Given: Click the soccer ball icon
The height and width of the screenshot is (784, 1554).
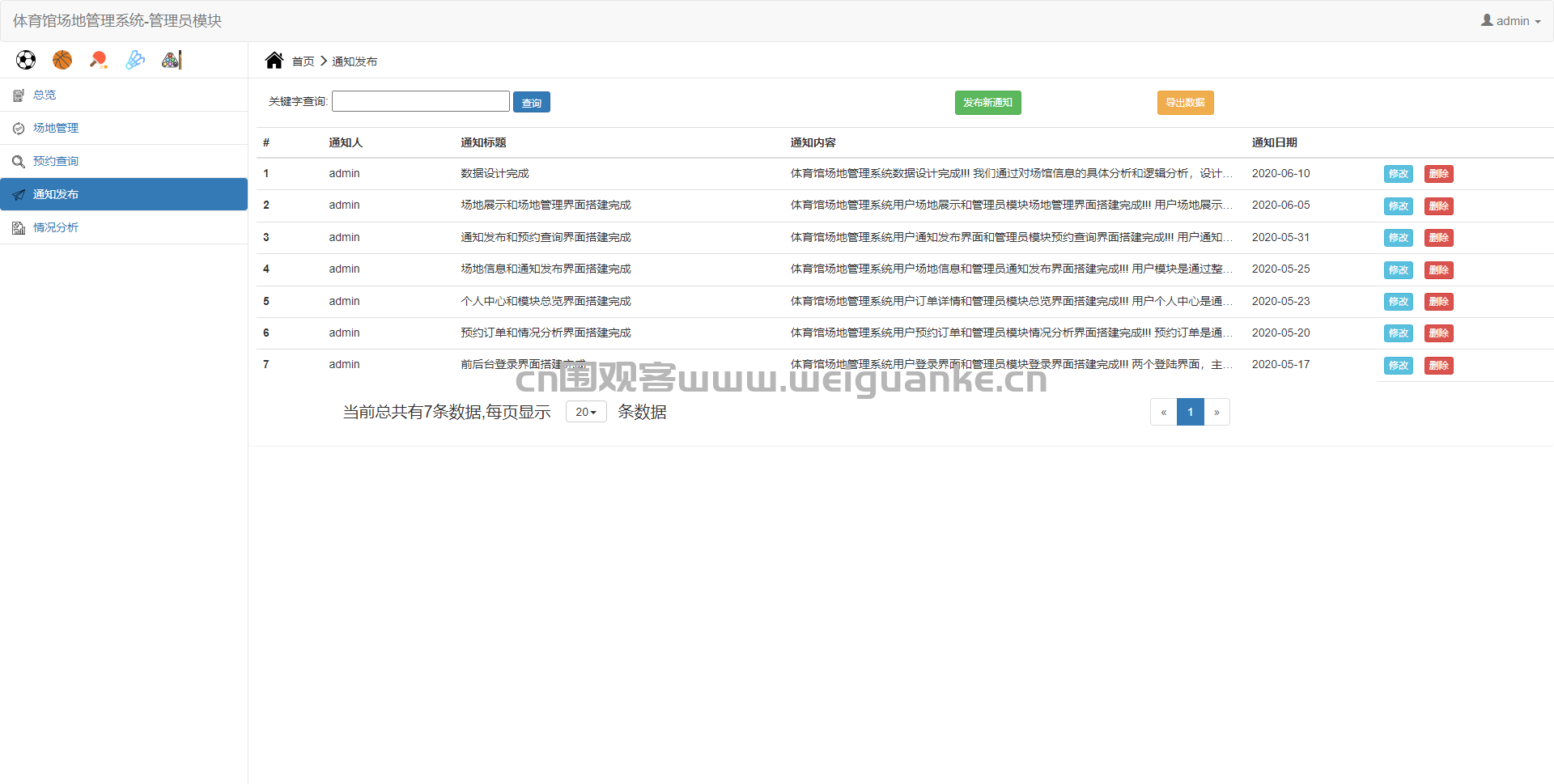Looking at the screenshot, I should tap(26, 60).
